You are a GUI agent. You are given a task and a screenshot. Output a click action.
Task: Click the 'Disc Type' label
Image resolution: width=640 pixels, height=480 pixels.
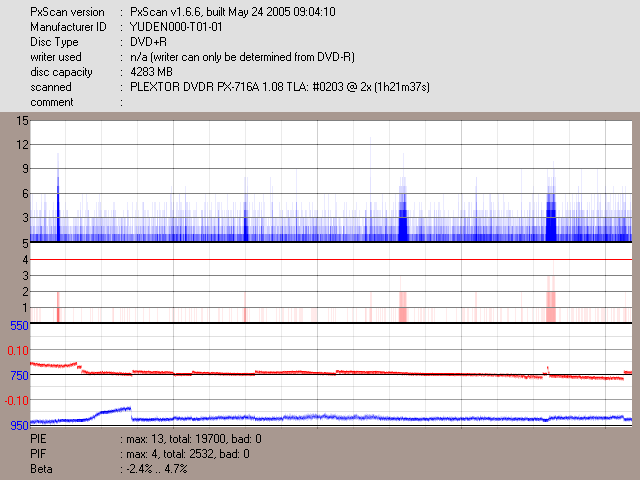pos(54,42)
